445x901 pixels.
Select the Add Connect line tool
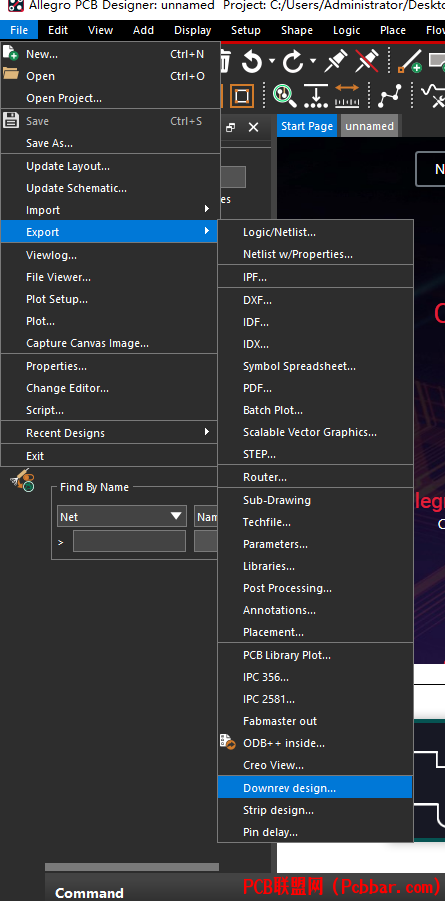(409, 61)
